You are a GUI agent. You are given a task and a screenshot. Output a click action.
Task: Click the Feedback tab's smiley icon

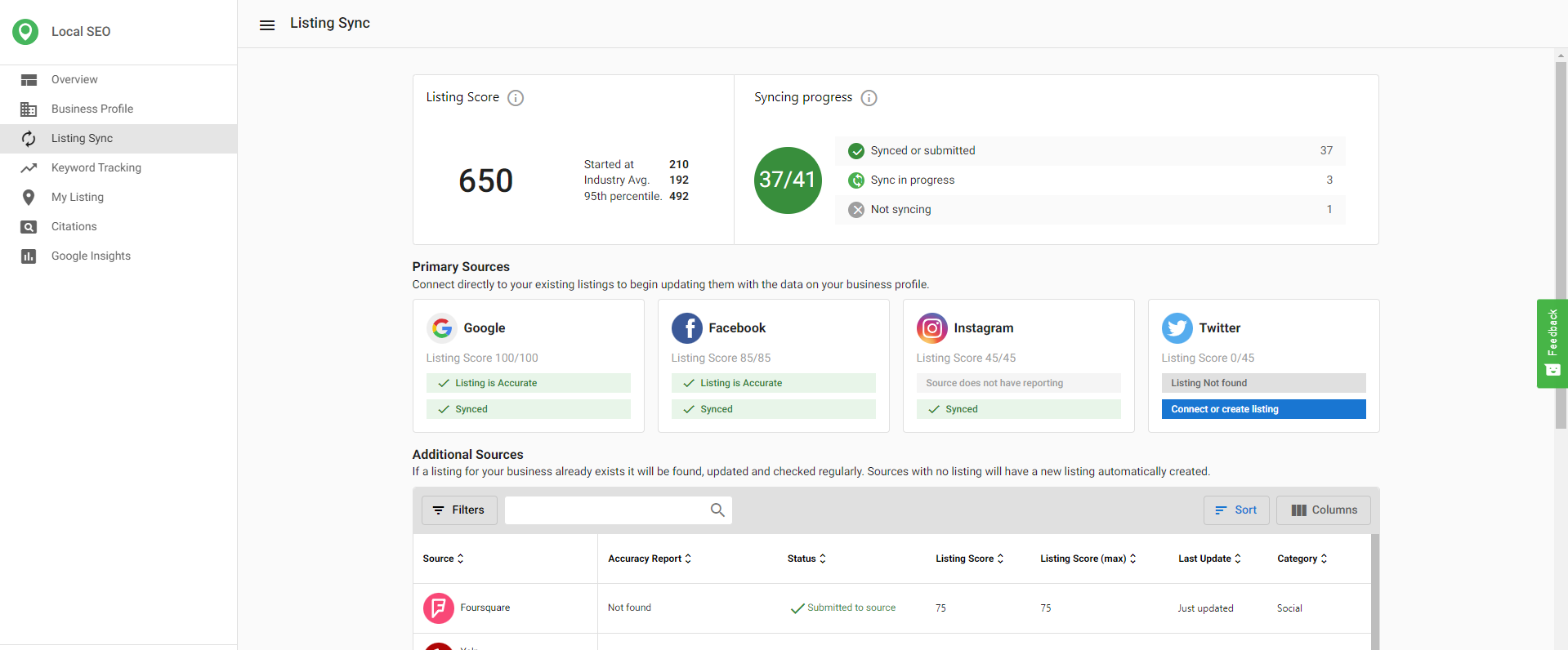pyautogui.click(x=1552, y=370)
